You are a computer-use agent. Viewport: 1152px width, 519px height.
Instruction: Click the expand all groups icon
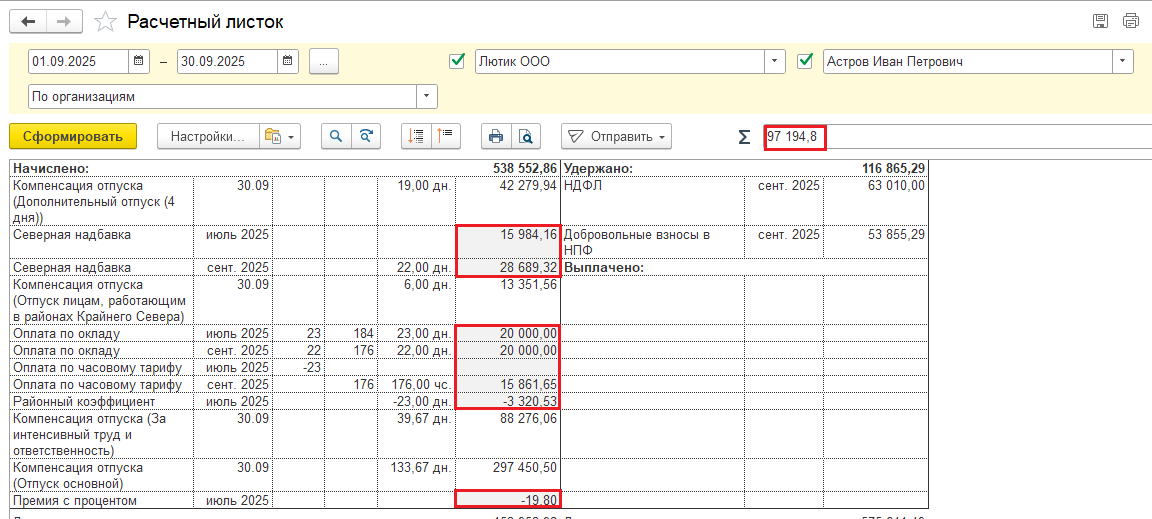pos(417,137)
